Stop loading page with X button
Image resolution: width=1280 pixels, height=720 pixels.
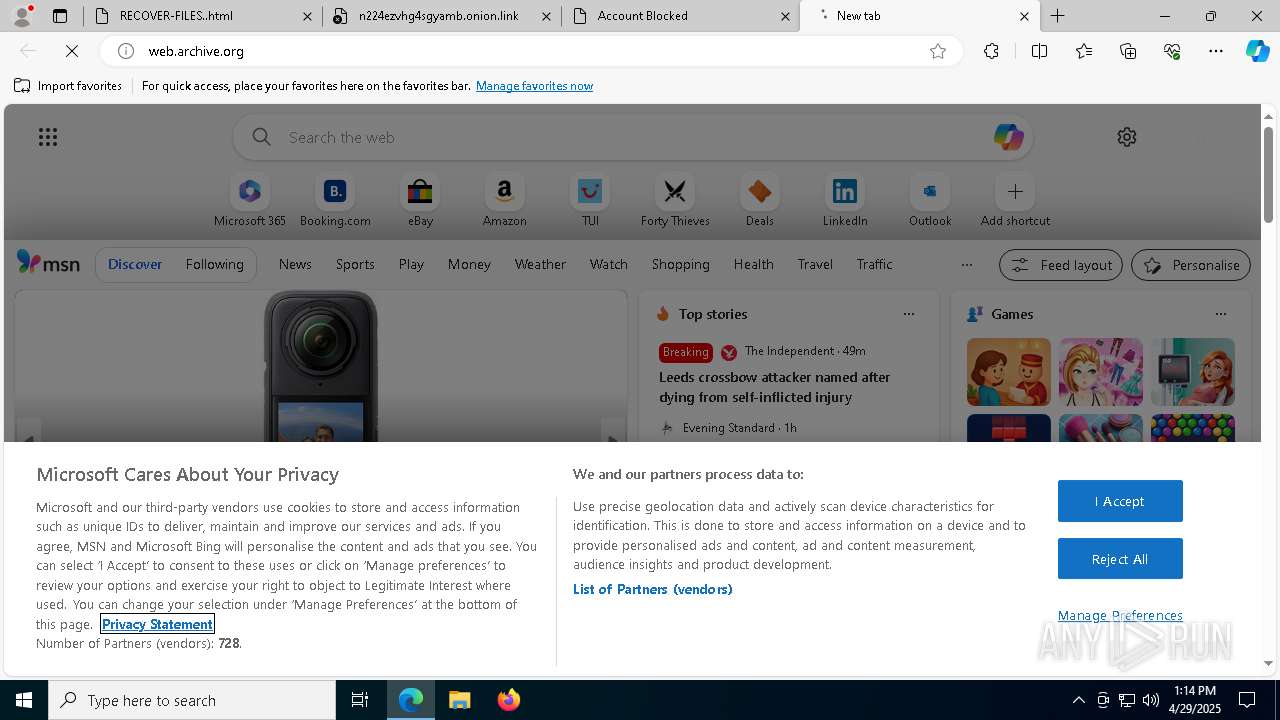[72, 51]
